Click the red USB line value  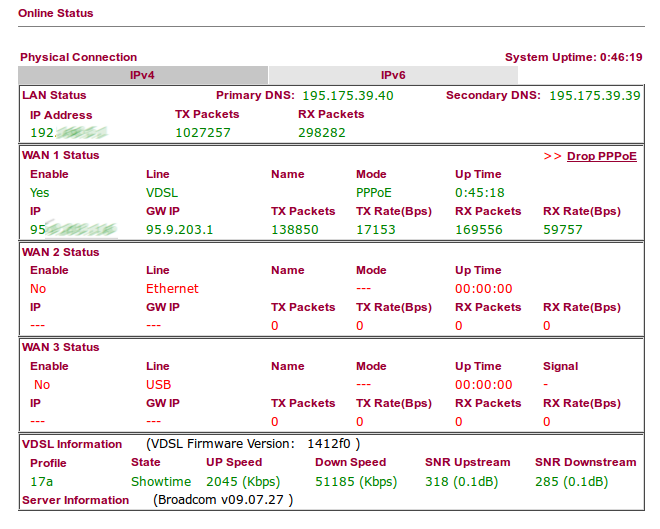159,384
